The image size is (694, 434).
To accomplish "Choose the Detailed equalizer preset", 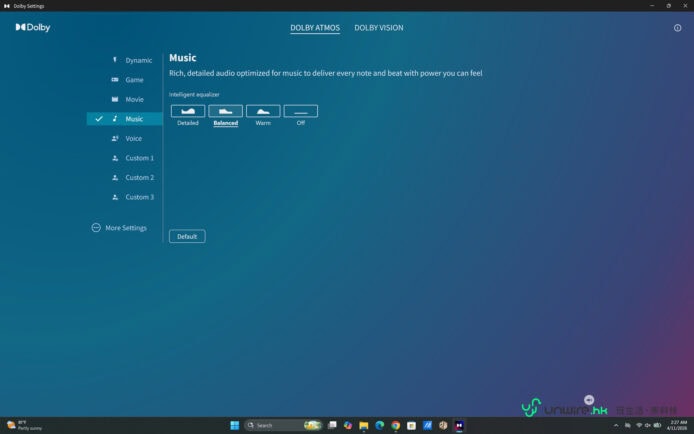I will (x=188, y=111).
